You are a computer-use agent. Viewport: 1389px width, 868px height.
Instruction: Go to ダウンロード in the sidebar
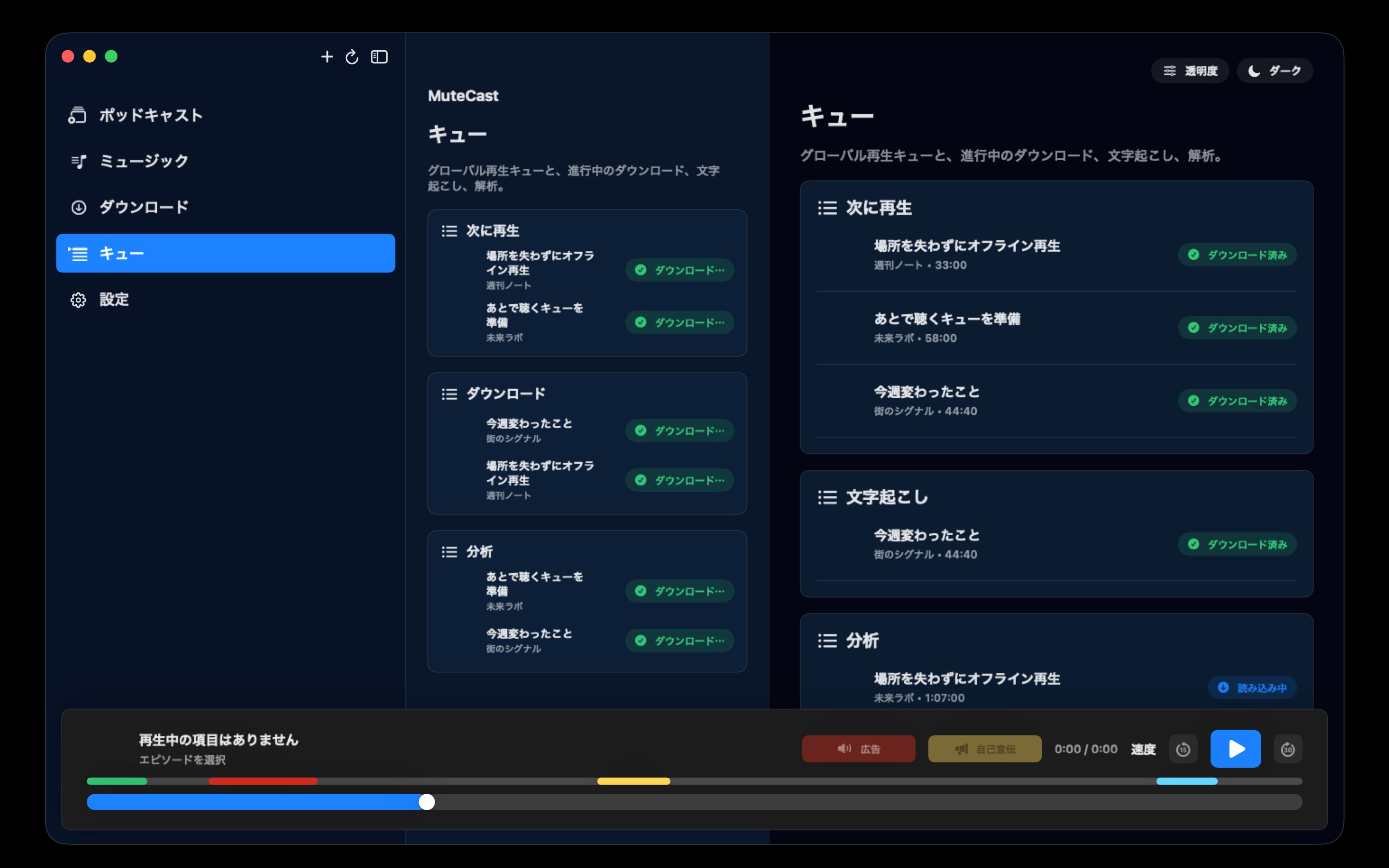pyautogui.click(x=226, y=207)
